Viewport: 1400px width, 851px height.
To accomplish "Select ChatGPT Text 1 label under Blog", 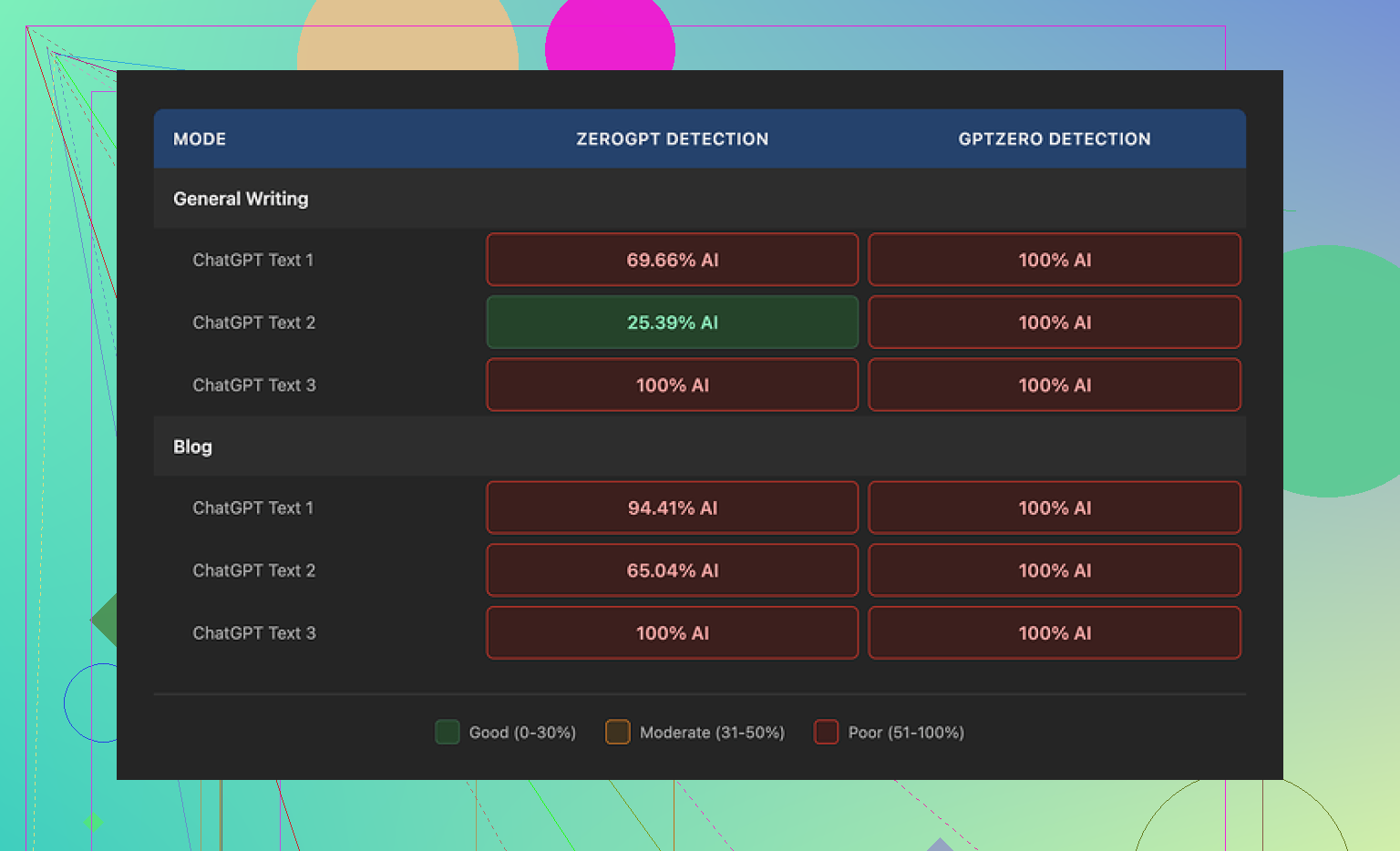I will [252, 508].
